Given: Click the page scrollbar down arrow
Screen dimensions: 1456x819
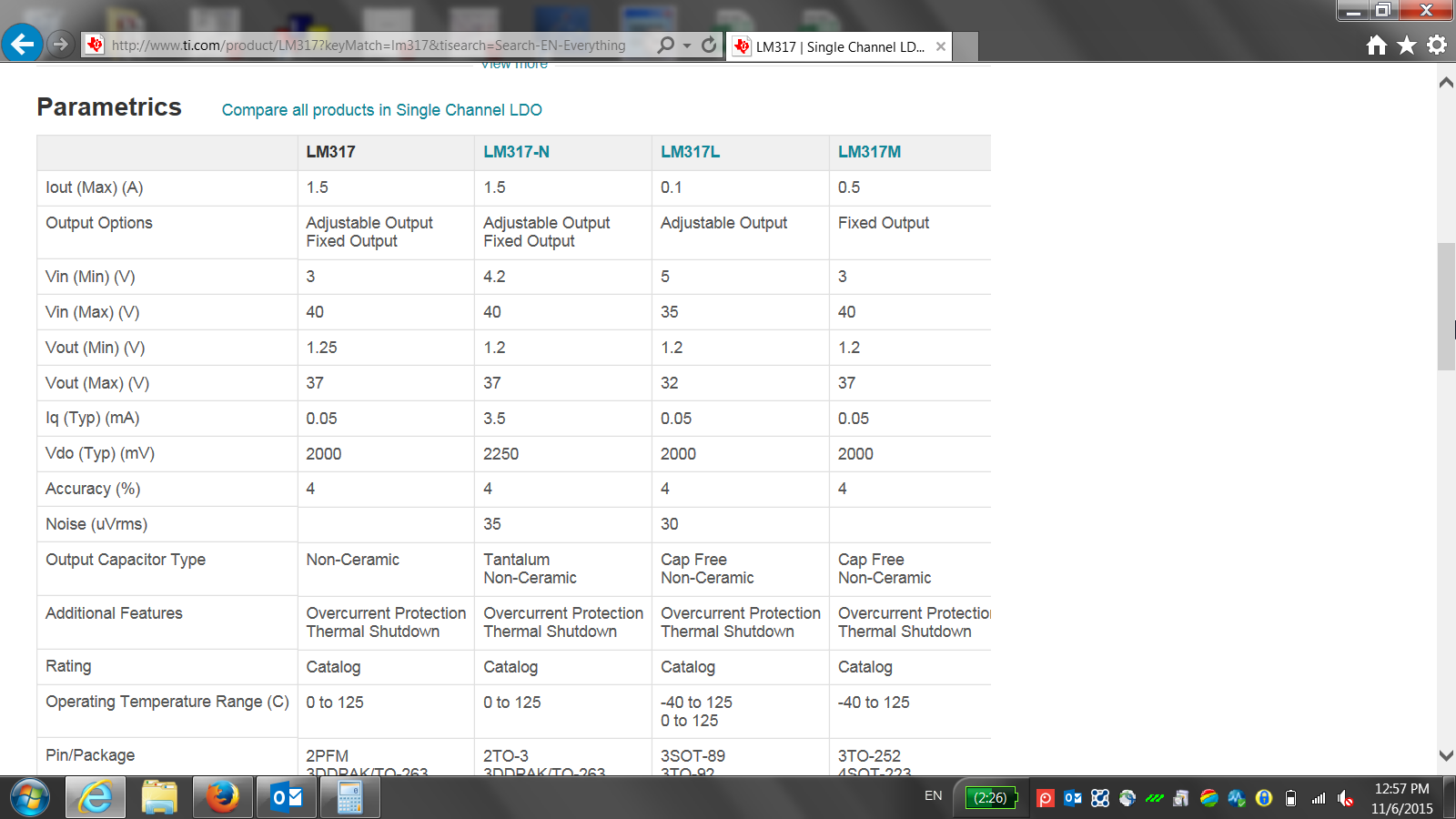Looking at the screenshot, I should click(x=1446, y=755).
